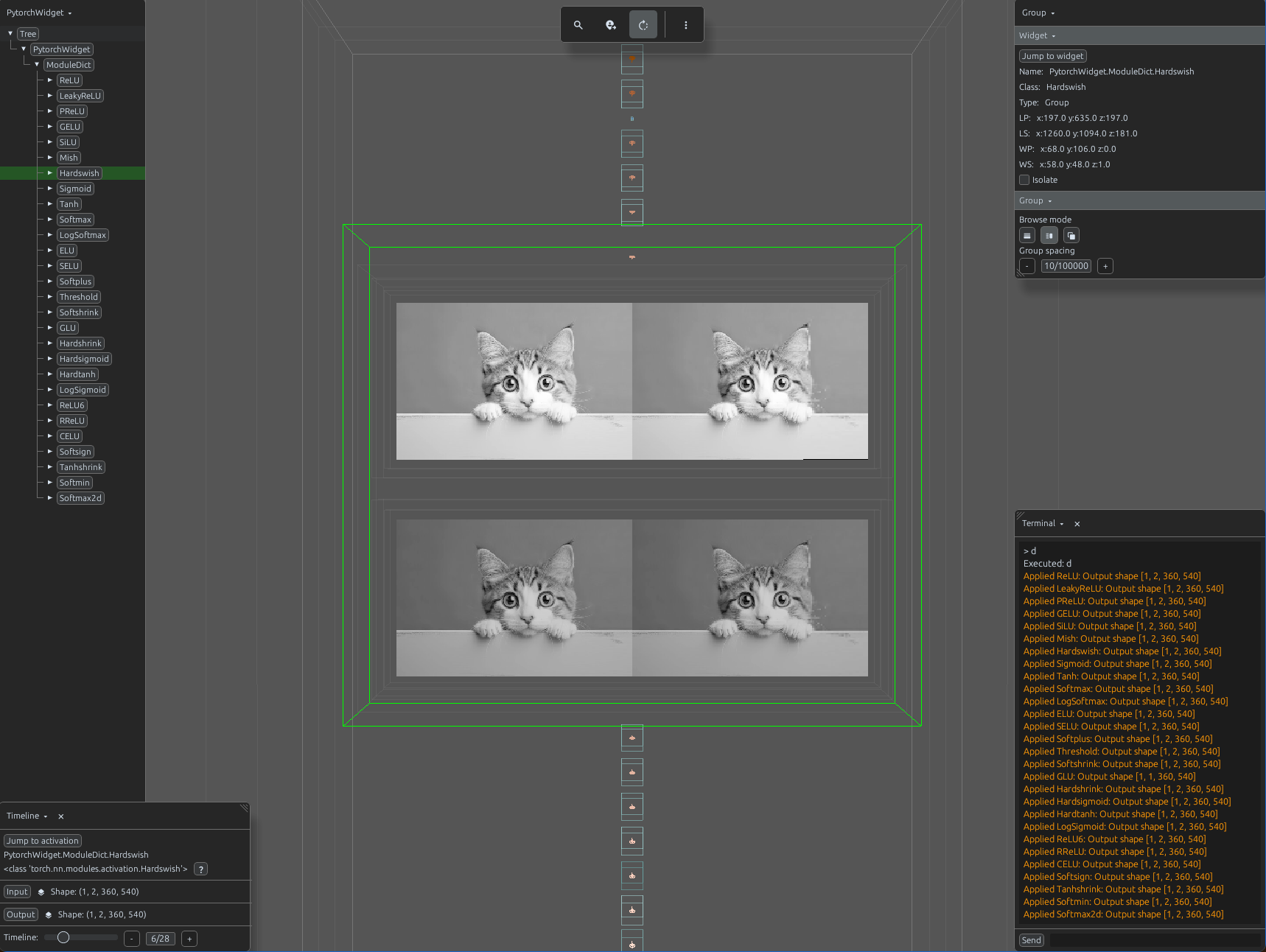
Task: Collapse the root Tree node
Action: [10, 34]
